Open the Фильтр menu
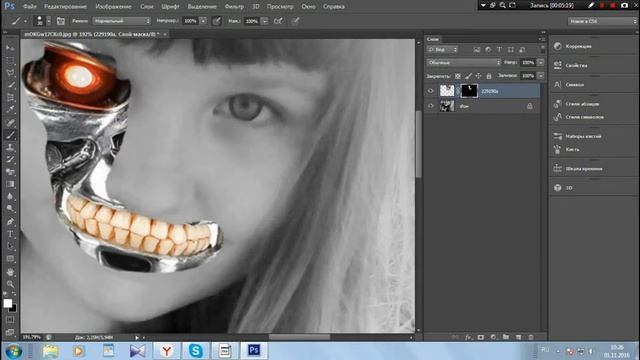640x360 pixels. point(234,7)
